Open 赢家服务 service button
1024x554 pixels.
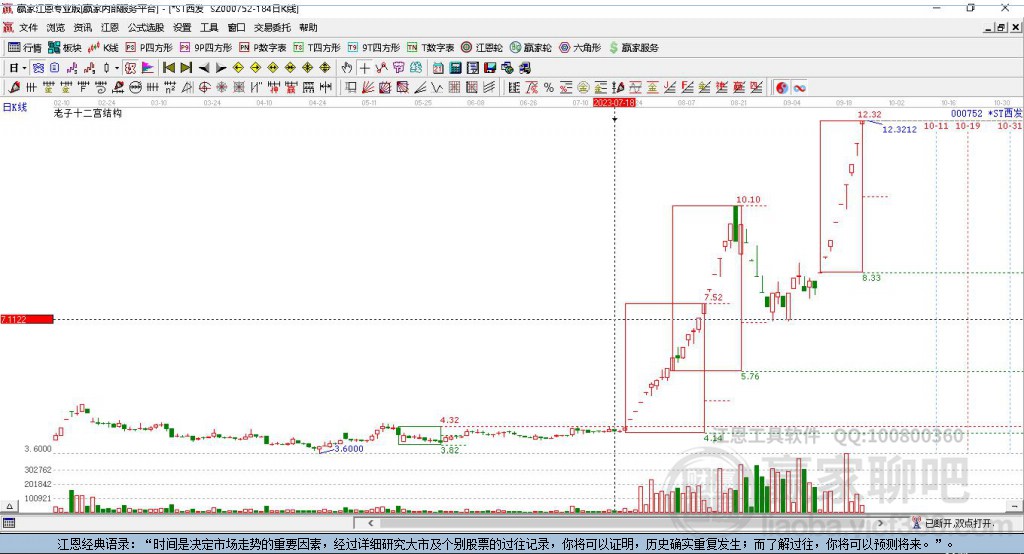(x=633, y=48)
